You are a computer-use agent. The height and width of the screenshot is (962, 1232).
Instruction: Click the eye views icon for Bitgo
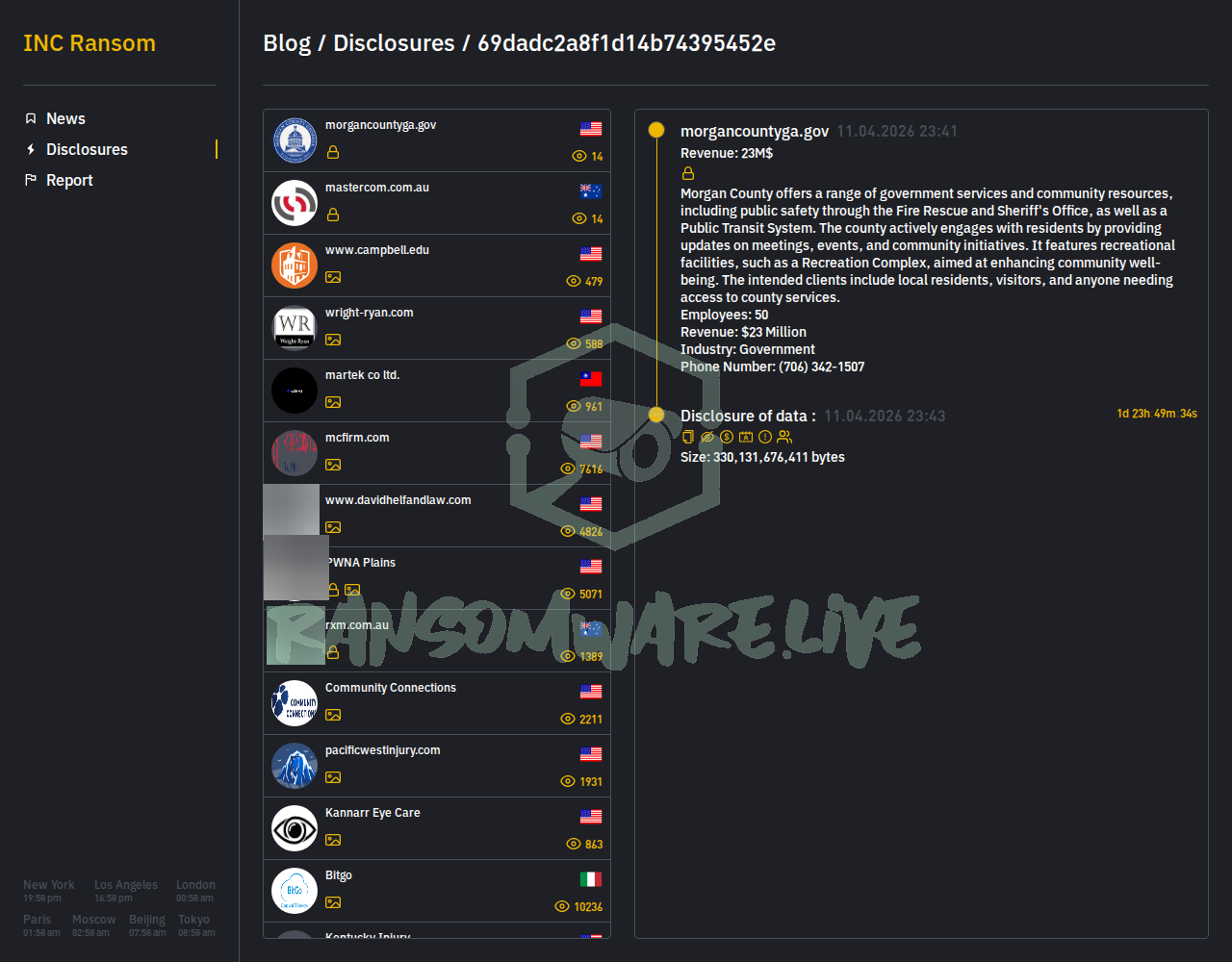562,906
